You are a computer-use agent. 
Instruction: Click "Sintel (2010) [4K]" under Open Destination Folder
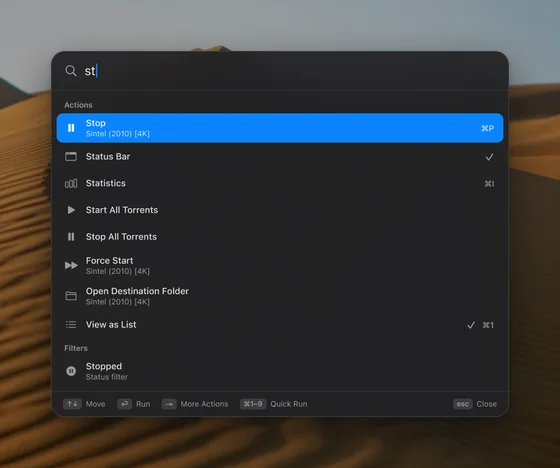pos(118,302)
